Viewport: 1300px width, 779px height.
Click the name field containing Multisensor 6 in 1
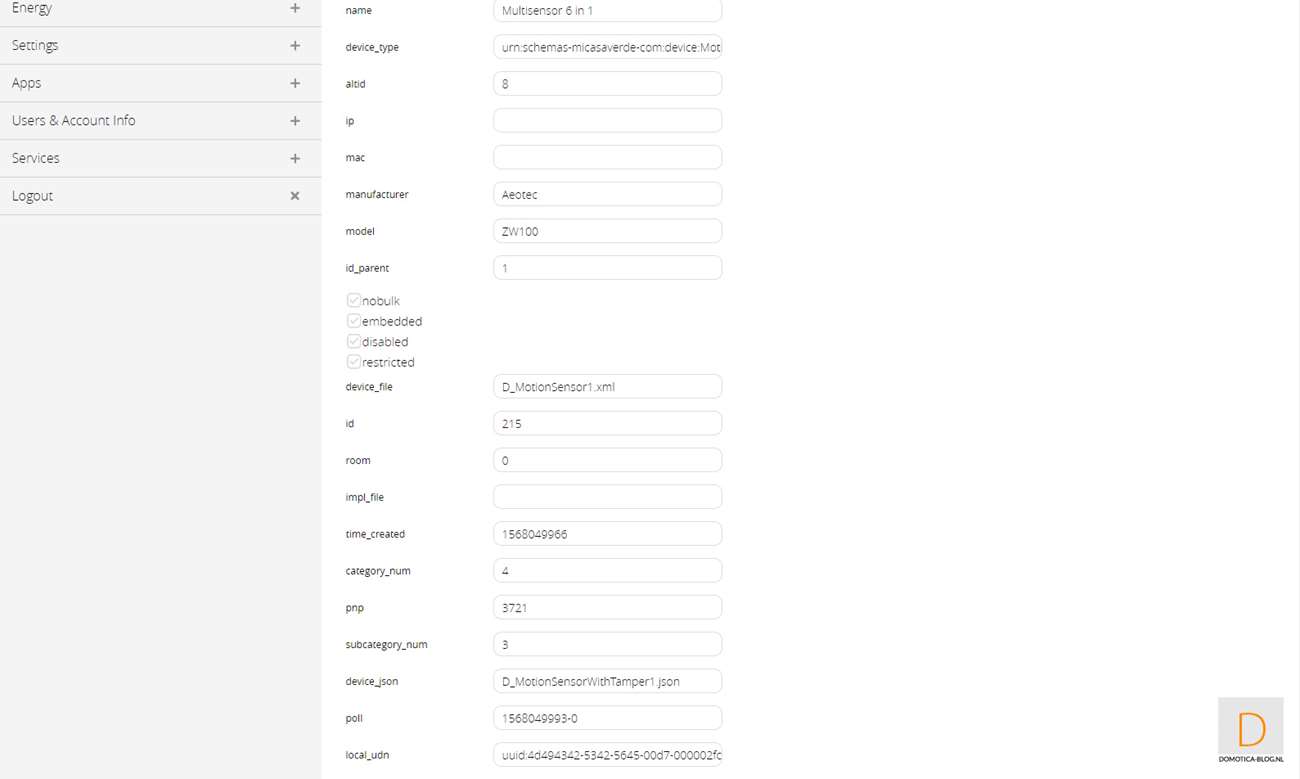click(607, 11)
